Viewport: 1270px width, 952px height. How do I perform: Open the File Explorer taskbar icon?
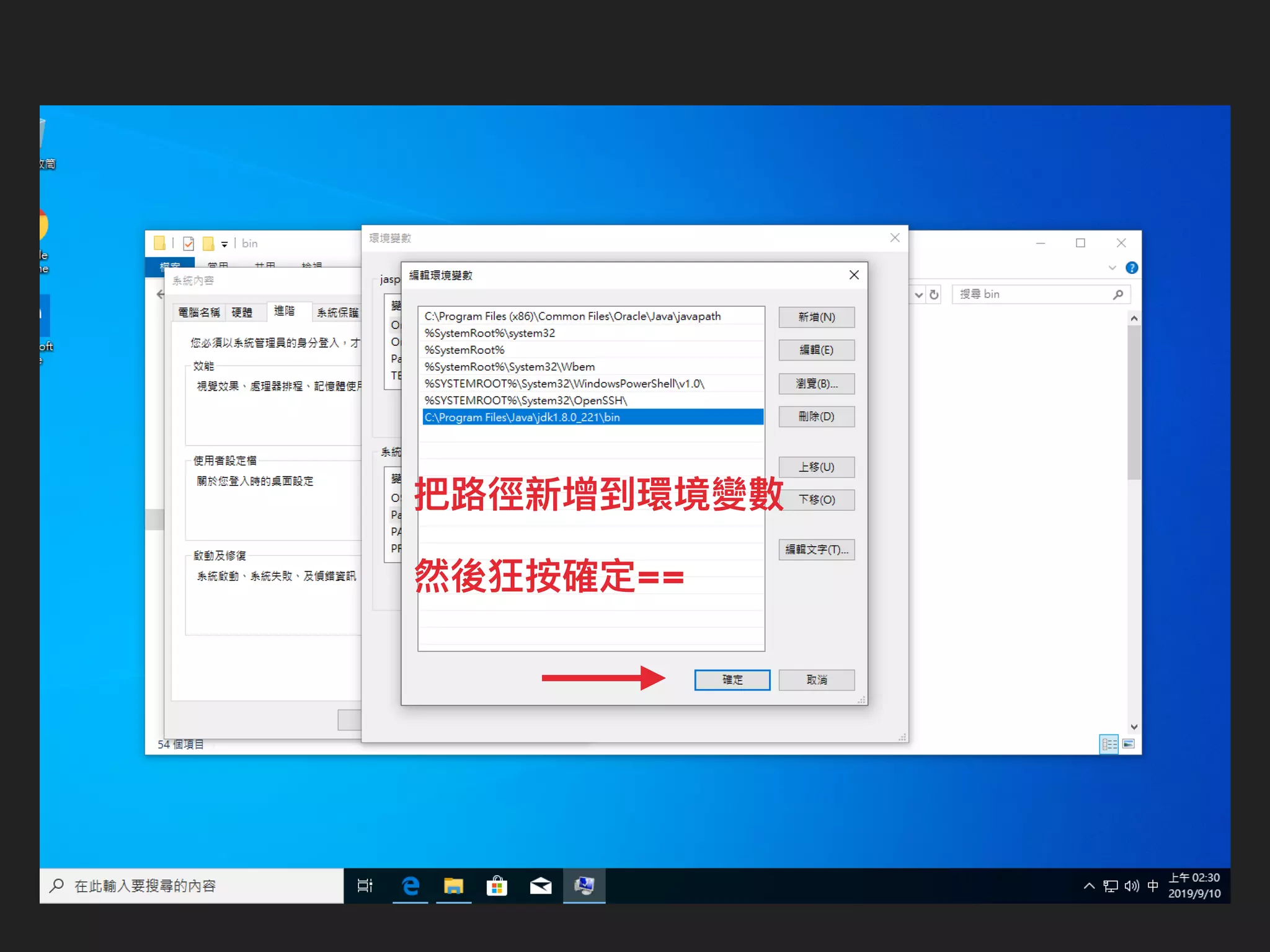click(x=453, y=886)
